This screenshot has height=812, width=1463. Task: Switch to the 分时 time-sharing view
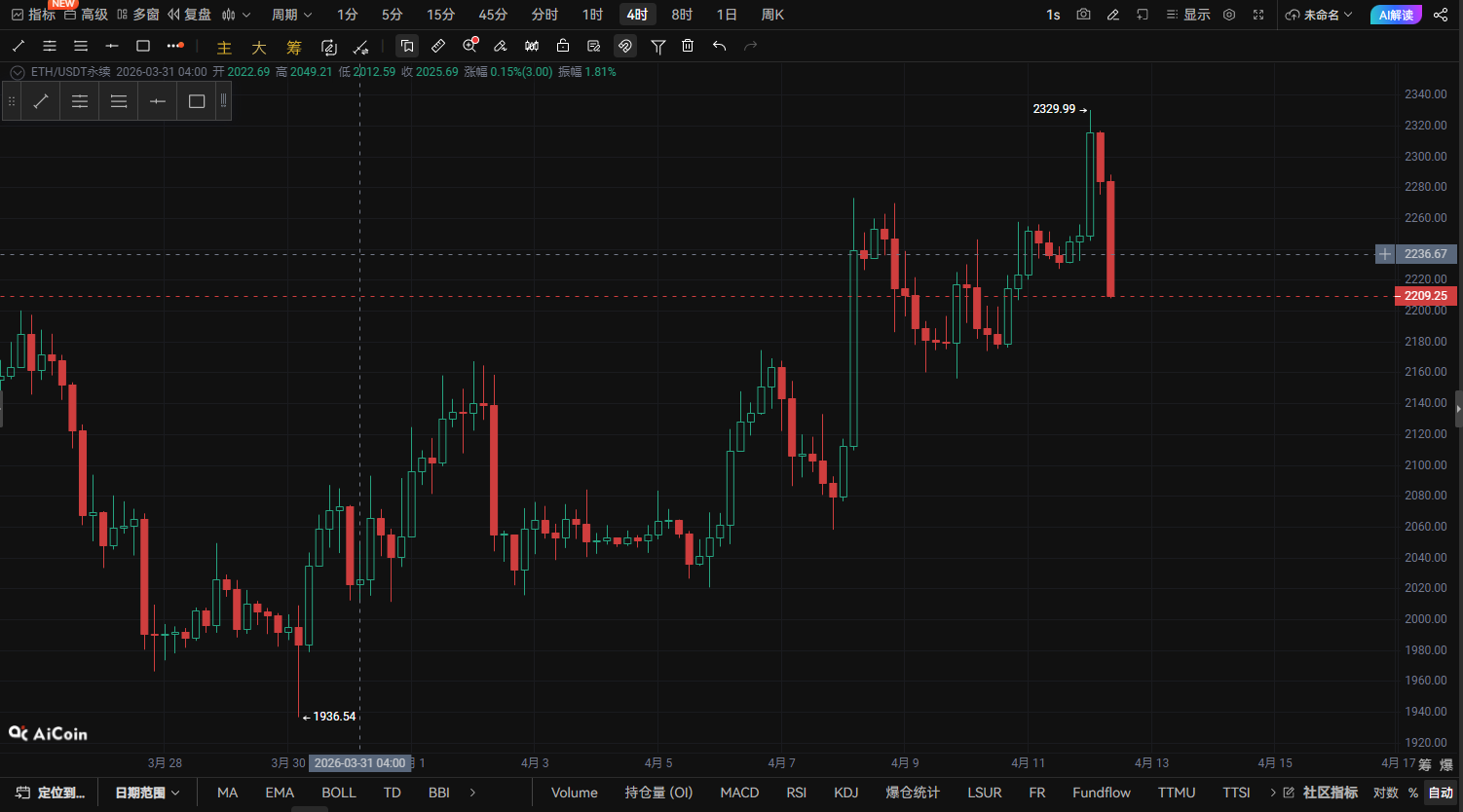[x=544, y=15]
